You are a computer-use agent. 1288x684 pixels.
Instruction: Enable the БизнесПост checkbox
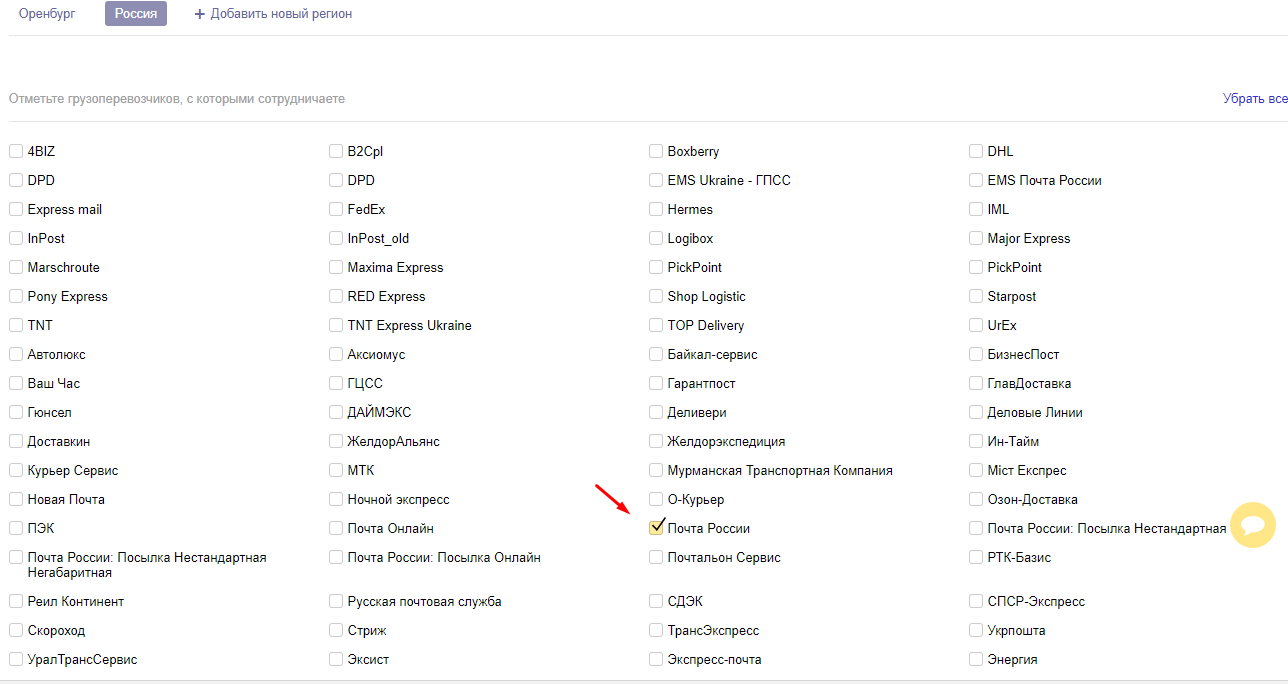coord(976,354)
